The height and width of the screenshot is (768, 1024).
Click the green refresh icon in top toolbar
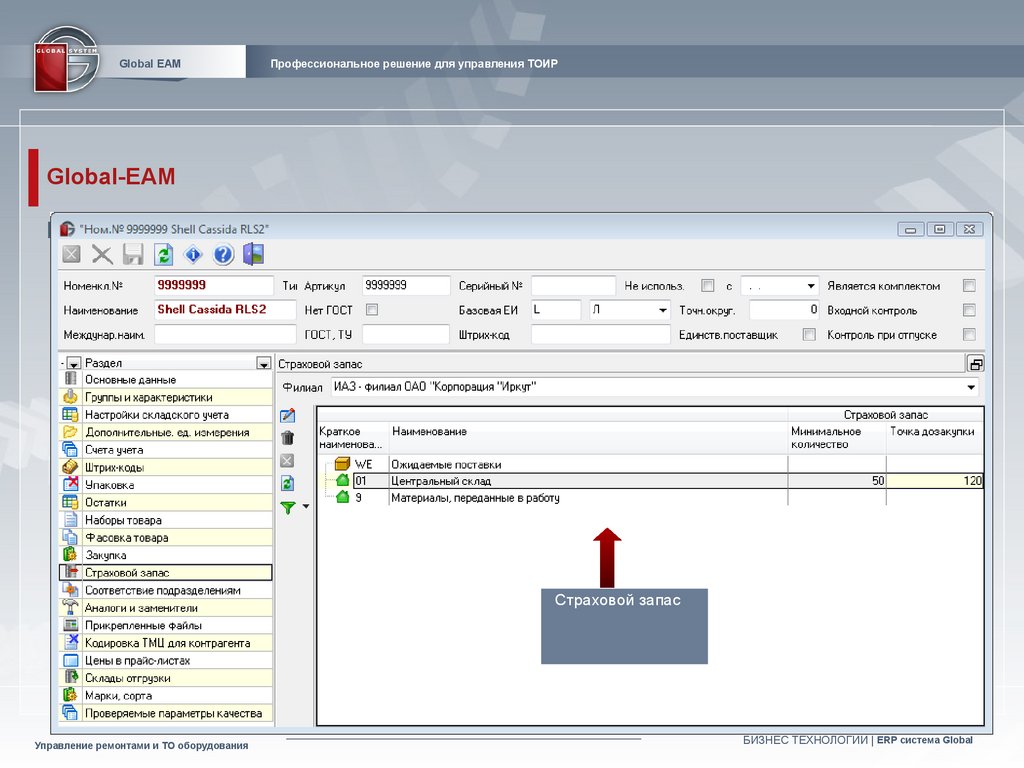click(x=163, y=255)
